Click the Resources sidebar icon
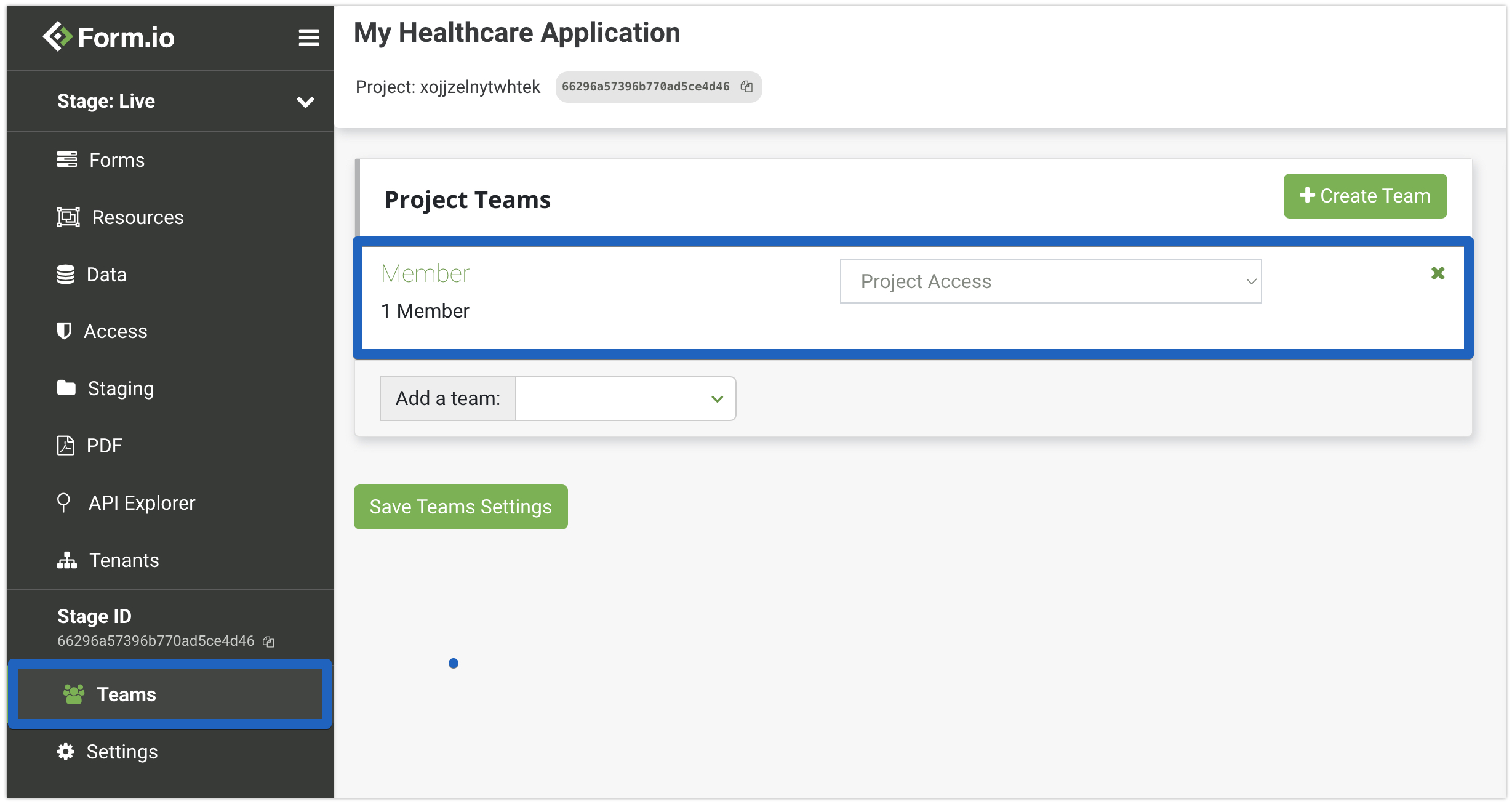Viewport: 1512px width, 804px height. click(x=68, y=217)
